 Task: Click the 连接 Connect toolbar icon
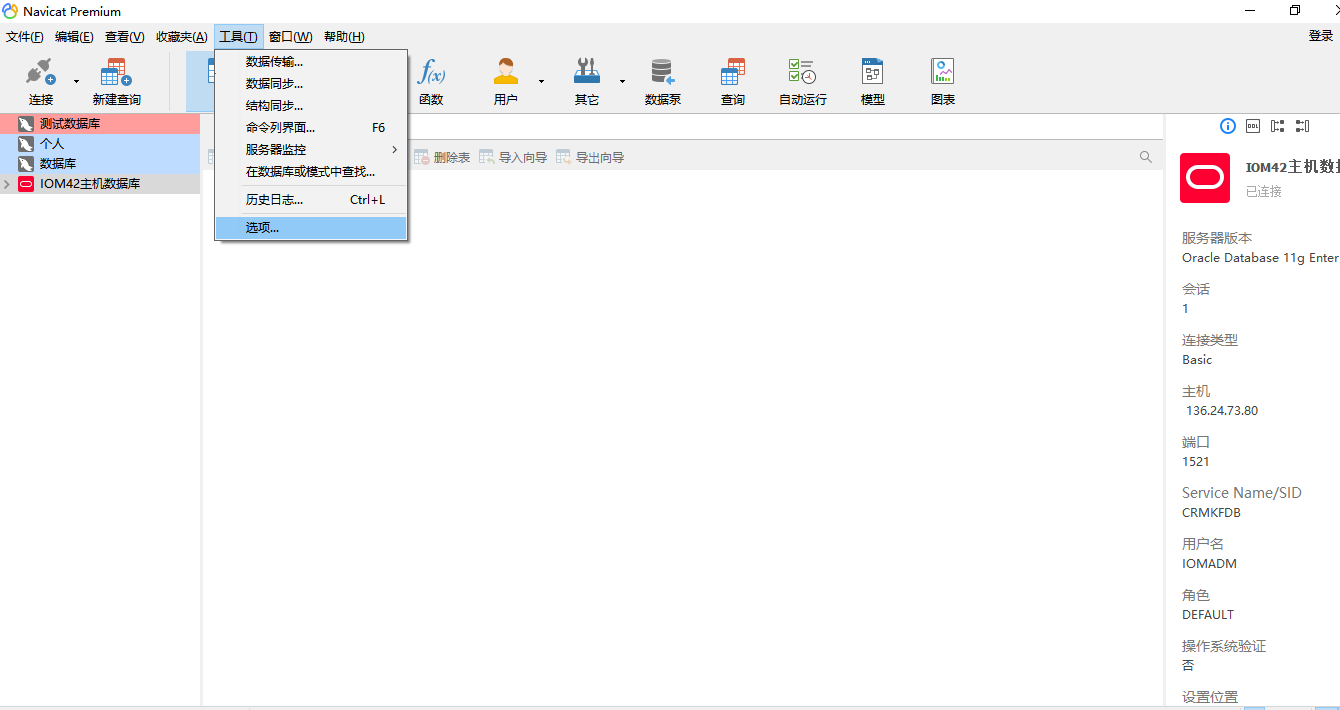tap(40, 80)
